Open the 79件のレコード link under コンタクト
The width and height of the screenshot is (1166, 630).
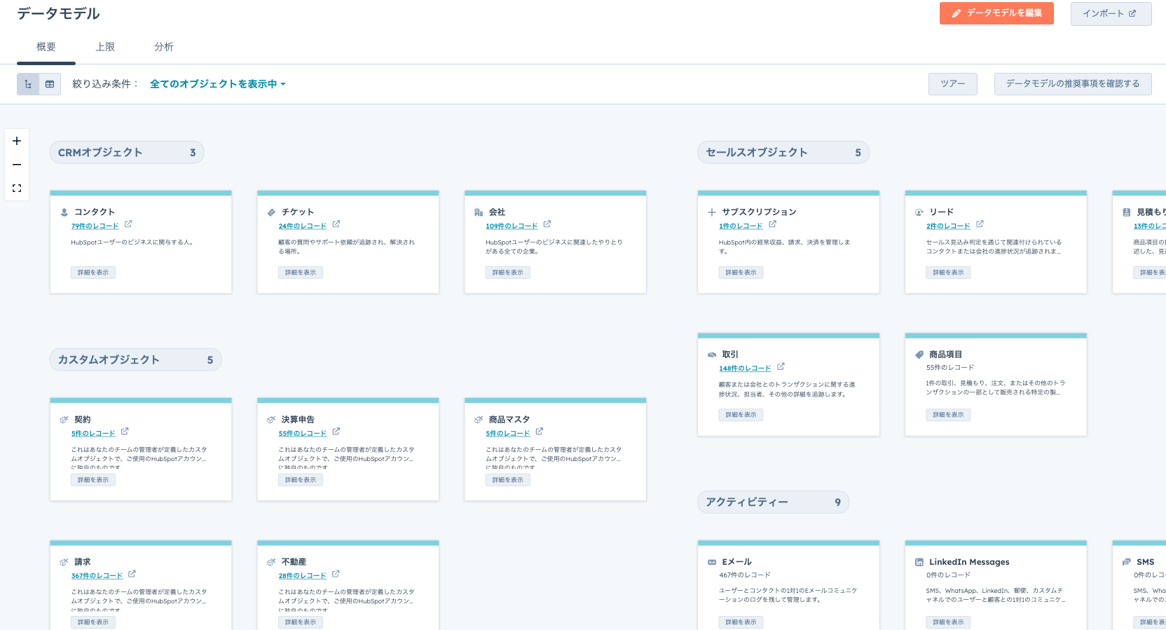pos(95,224)
